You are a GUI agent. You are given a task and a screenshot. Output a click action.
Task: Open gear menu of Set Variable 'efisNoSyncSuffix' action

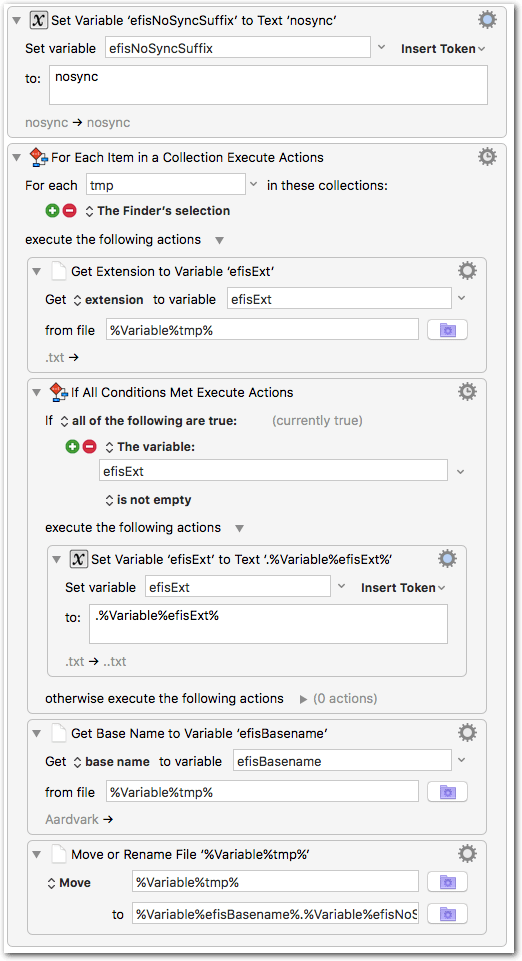[x=488, y=20]
